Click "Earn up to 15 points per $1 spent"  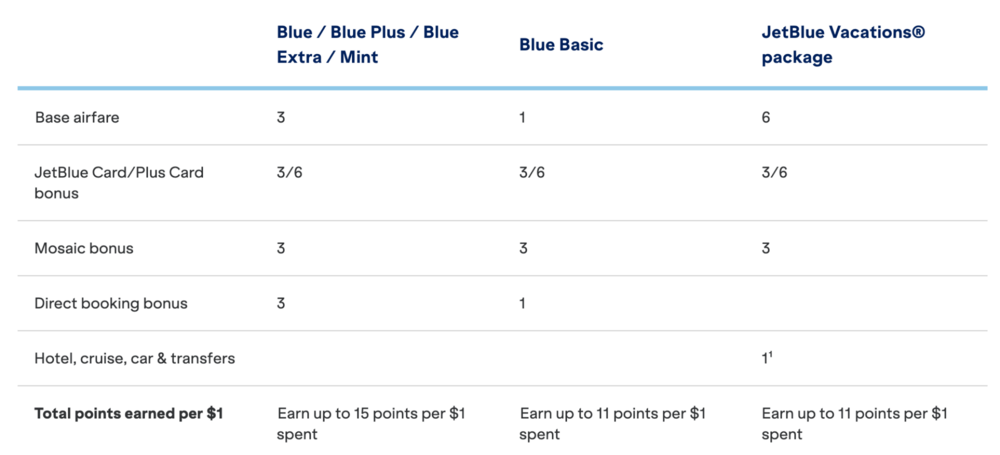tap(371, 423)
